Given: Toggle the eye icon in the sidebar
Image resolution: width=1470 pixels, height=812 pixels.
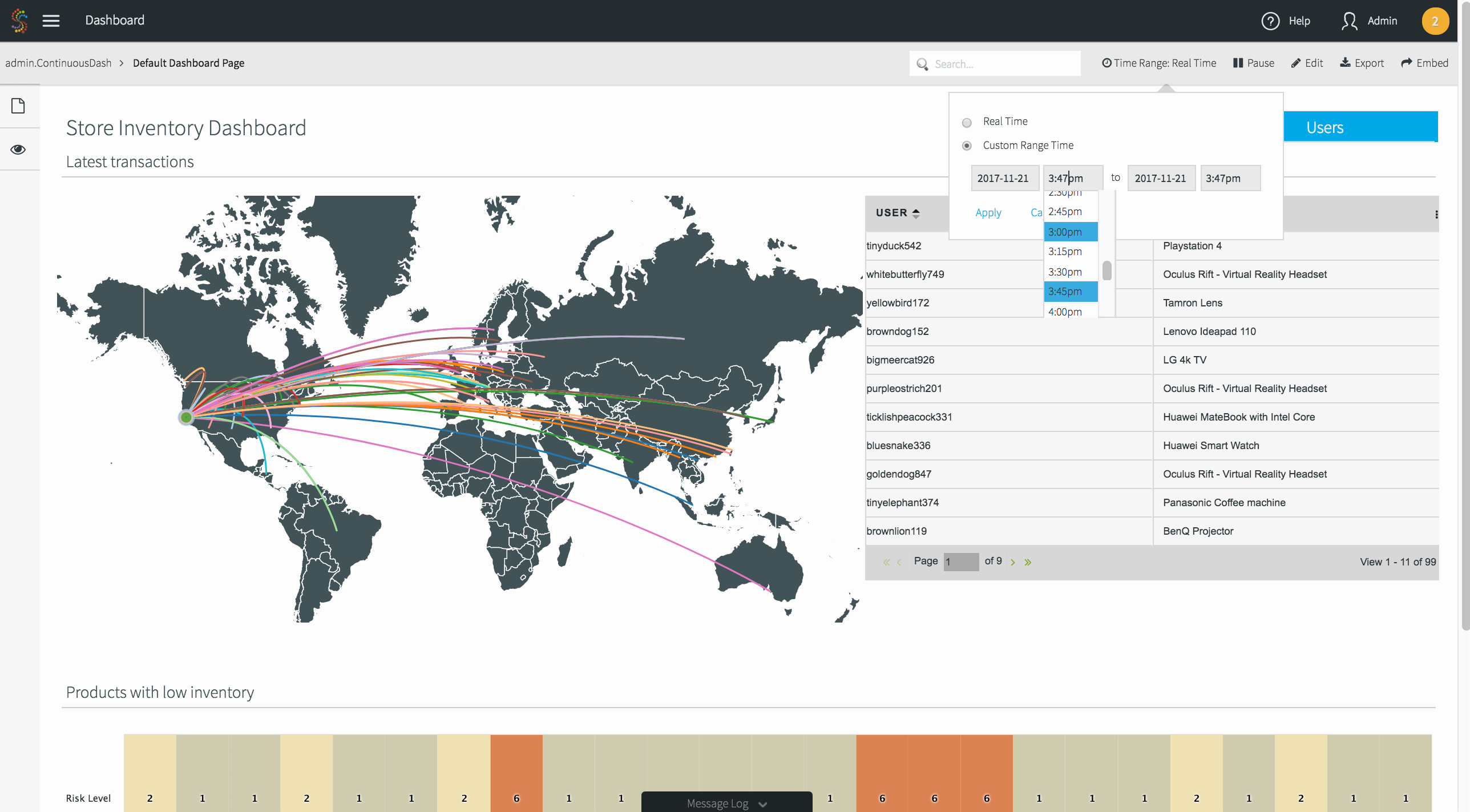Looking at the screenshot, I should 19,149.
